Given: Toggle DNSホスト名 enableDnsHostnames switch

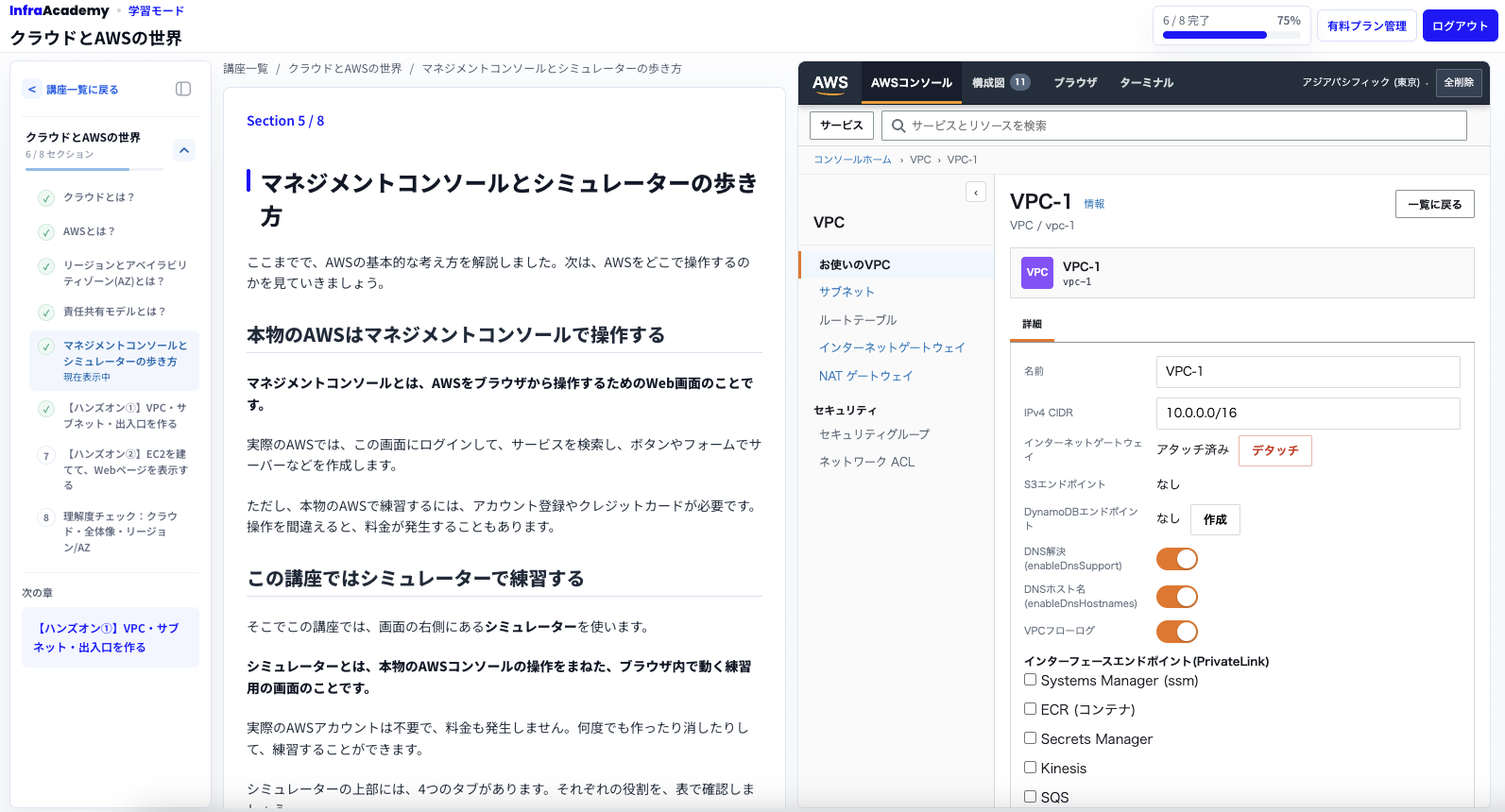Looking at the screenshot, I should [x=1177, y=597].
